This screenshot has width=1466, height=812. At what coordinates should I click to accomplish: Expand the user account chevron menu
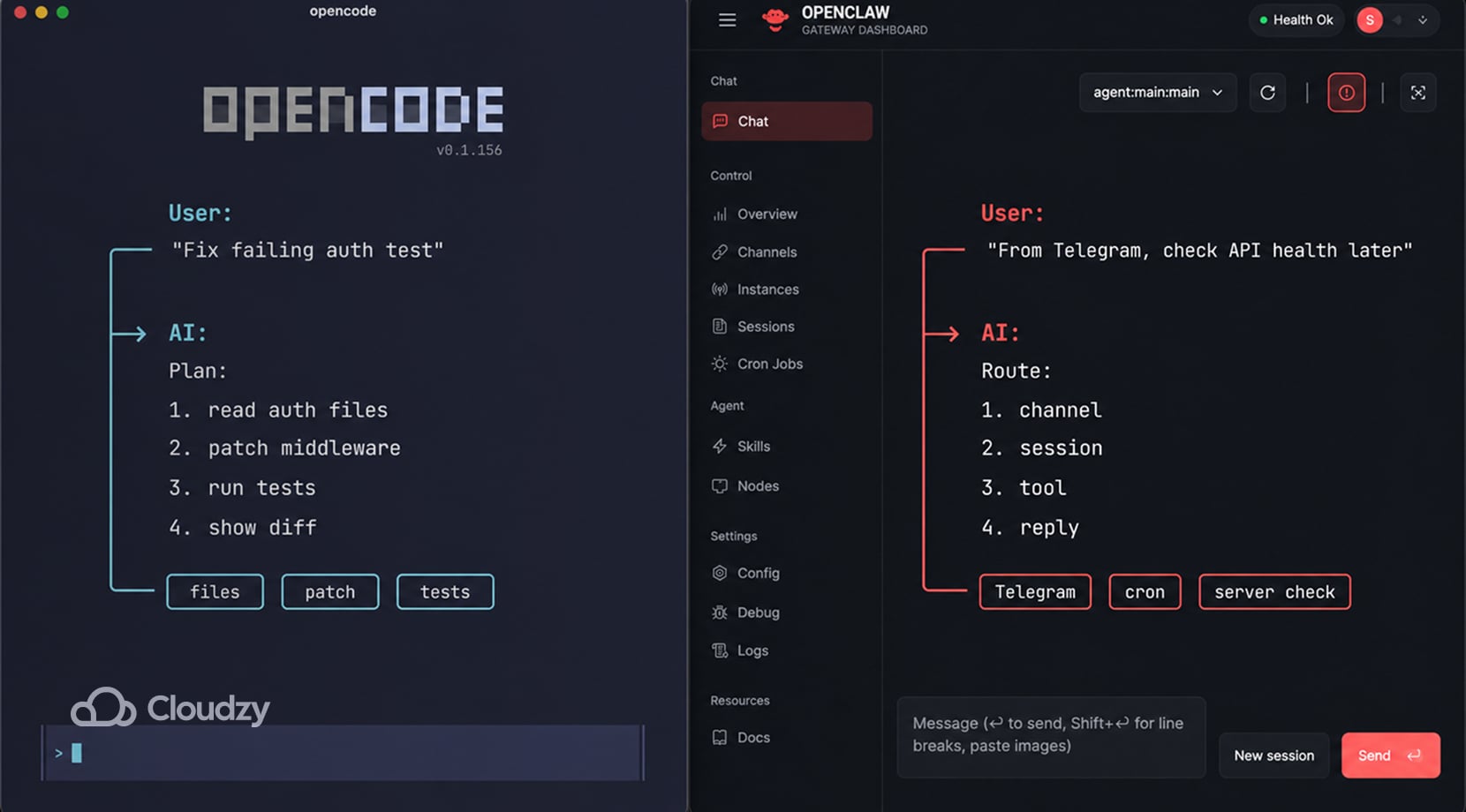[1422, 19]
